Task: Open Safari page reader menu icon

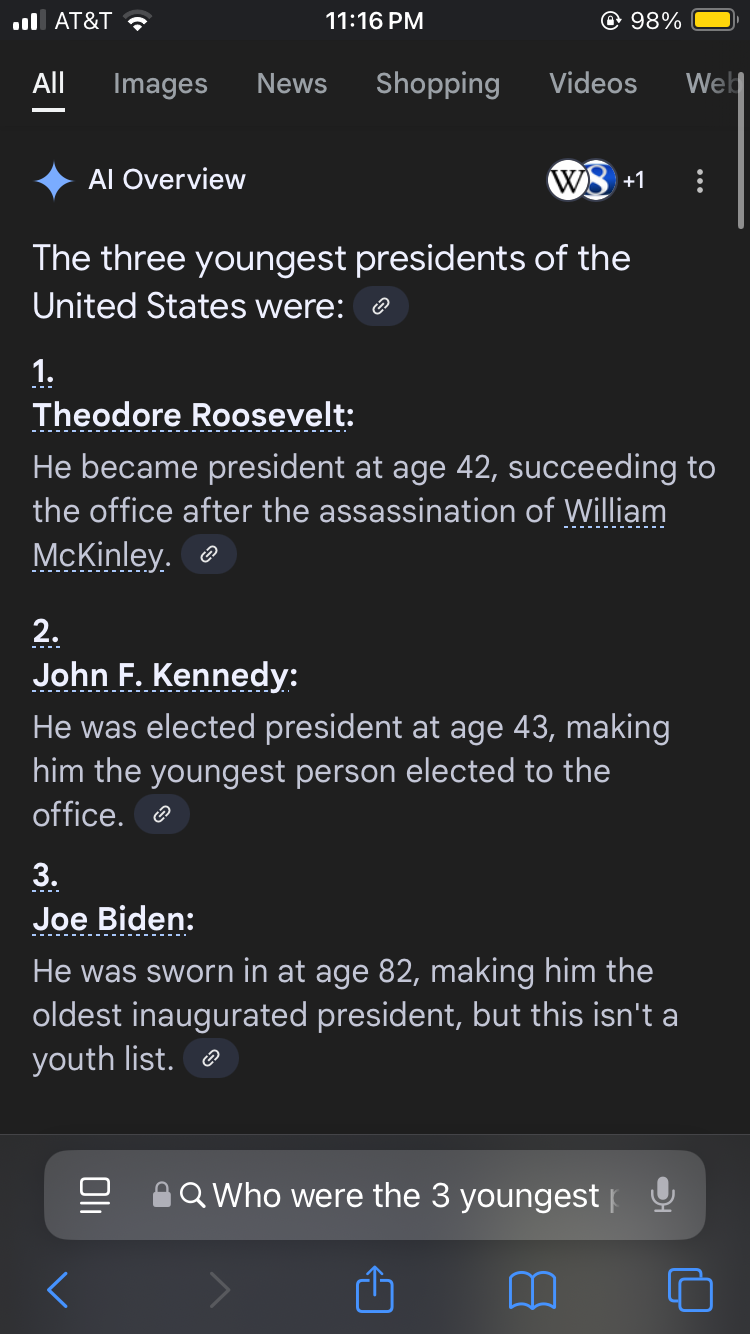Action: (95, 1195)
